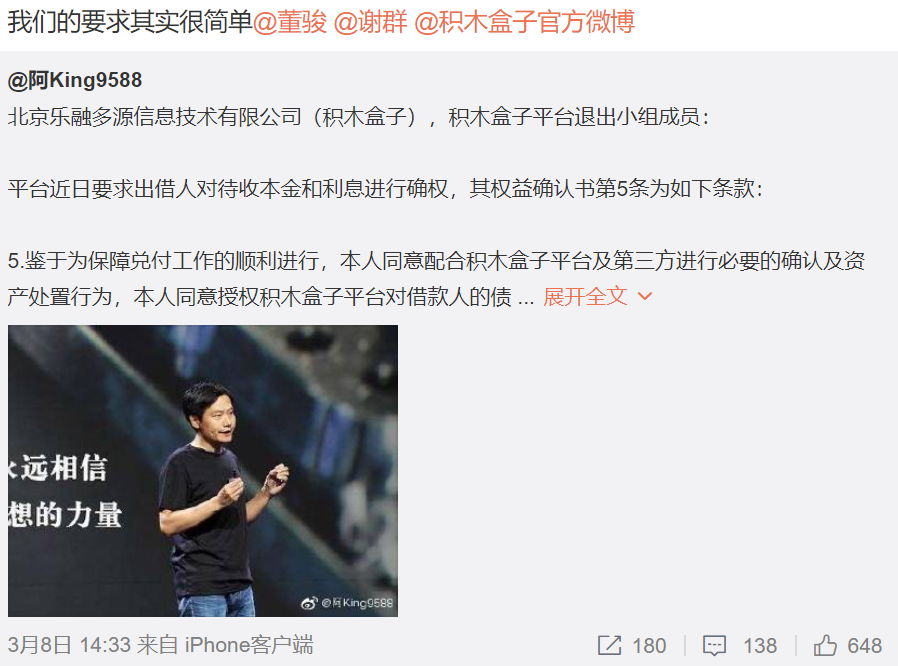898x666 pixels.
Task: Expand full text chevron arrow
Action: [645, 297]
